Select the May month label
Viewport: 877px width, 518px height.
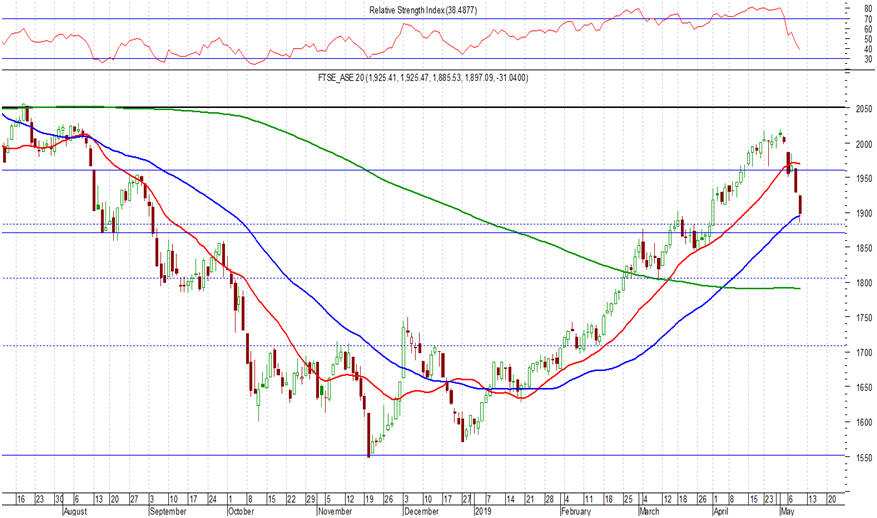(x=787, y=511)
